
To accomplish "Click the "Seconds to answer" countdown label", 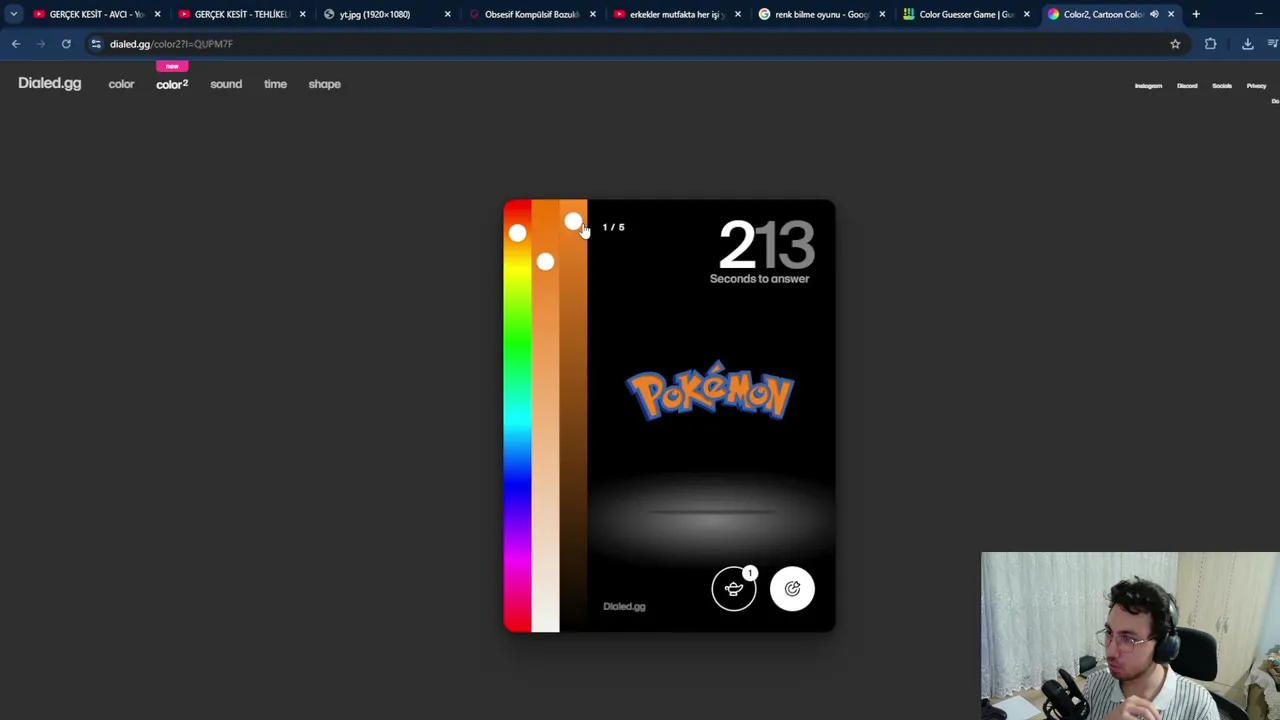I will coord(759,279).
